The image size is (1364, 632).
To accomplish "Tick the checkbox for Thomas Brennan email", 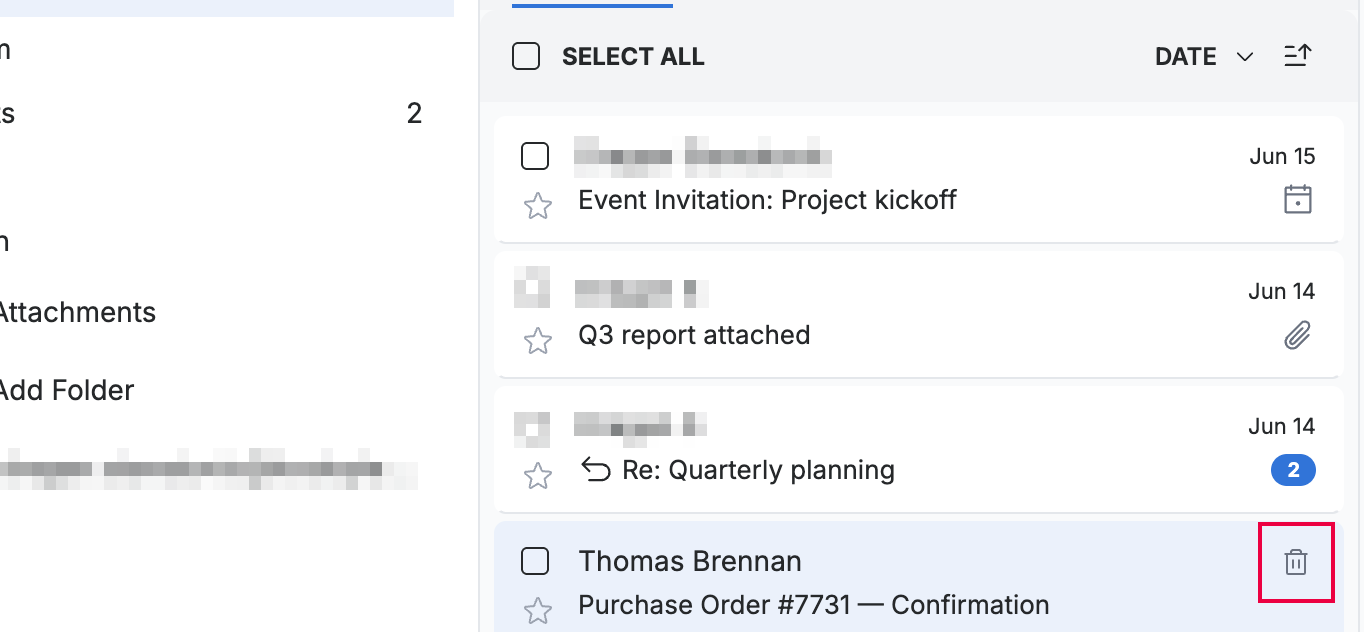I will point(535,561).
